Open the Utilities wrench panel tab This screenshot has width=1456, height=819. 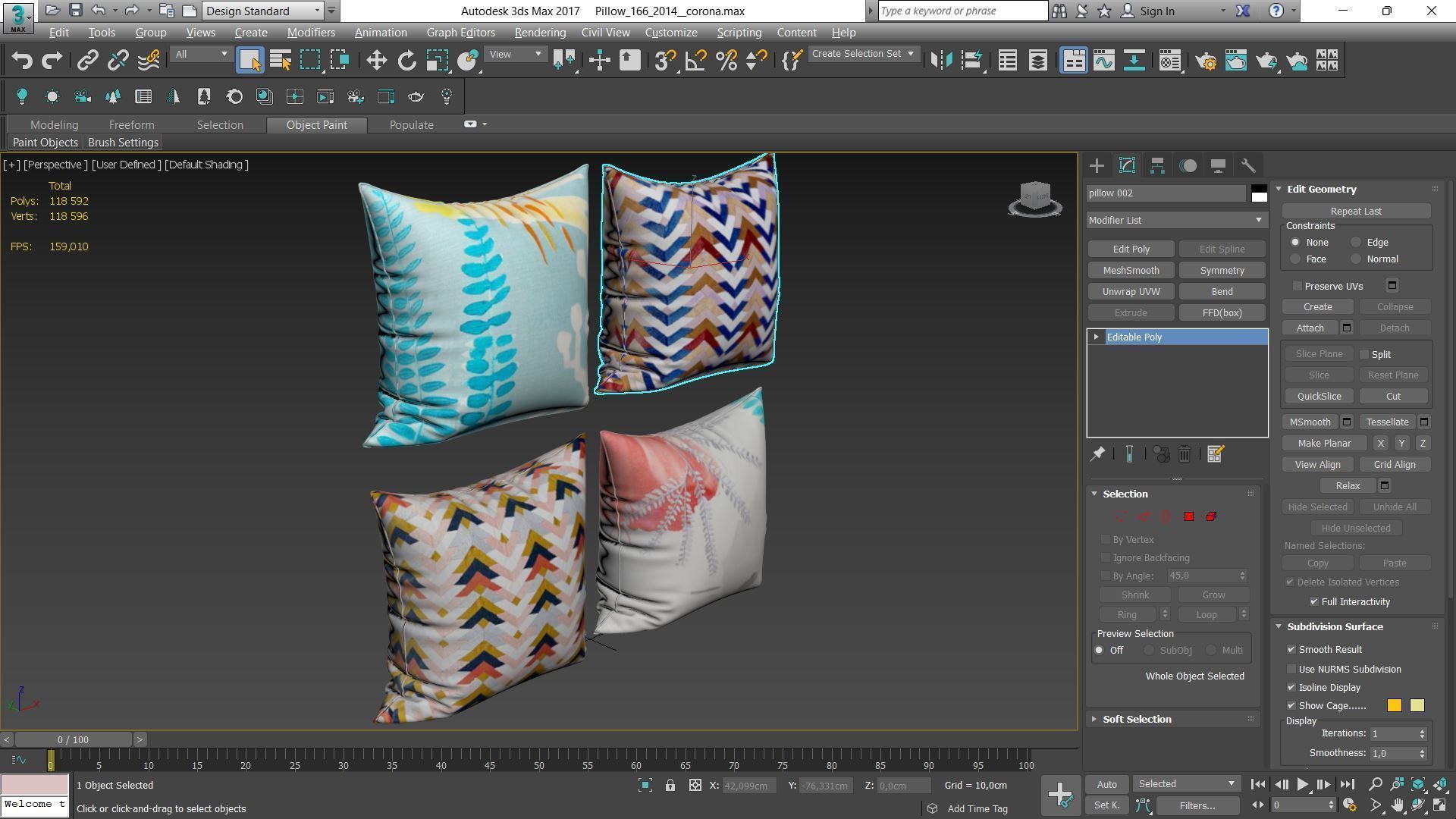point(1248,165)
